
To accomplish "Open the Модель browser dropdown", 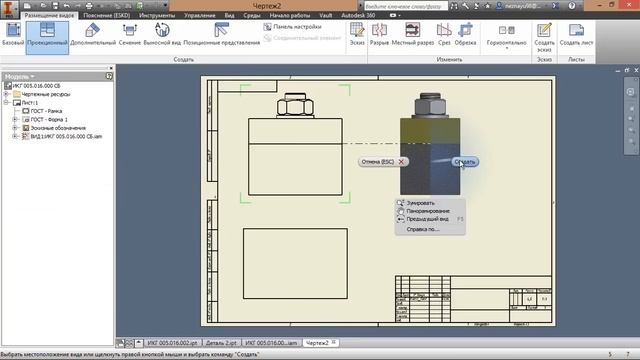I will pos(20,76).
